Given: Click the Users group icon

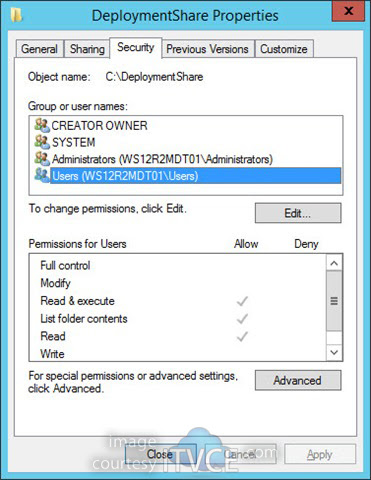Looking at the screenshot, I should click(42, 175).
